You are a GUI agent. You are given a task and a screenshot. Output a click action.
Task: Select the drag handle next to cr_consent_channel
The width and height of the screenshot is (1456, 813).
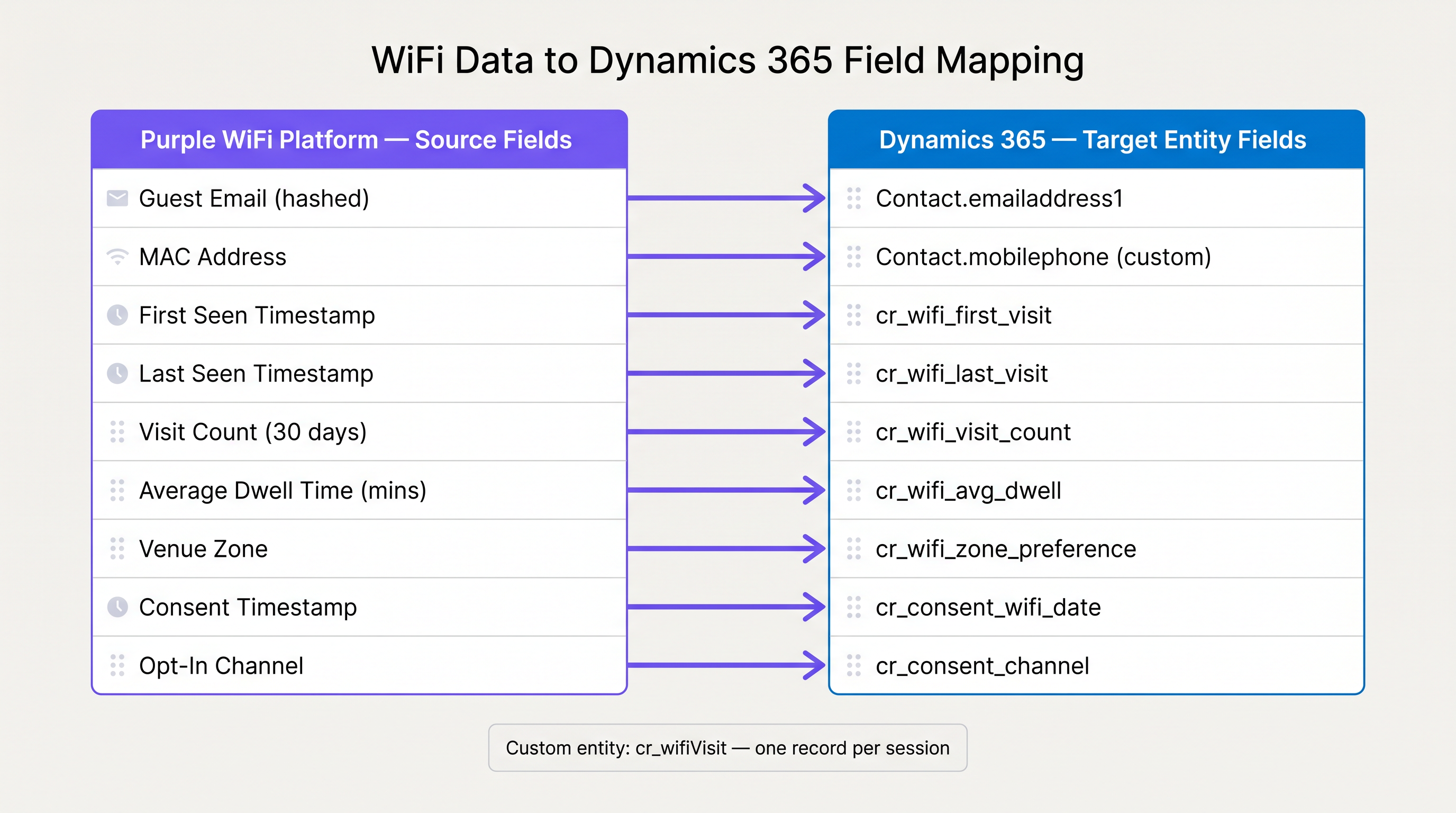tap(853, 666)
